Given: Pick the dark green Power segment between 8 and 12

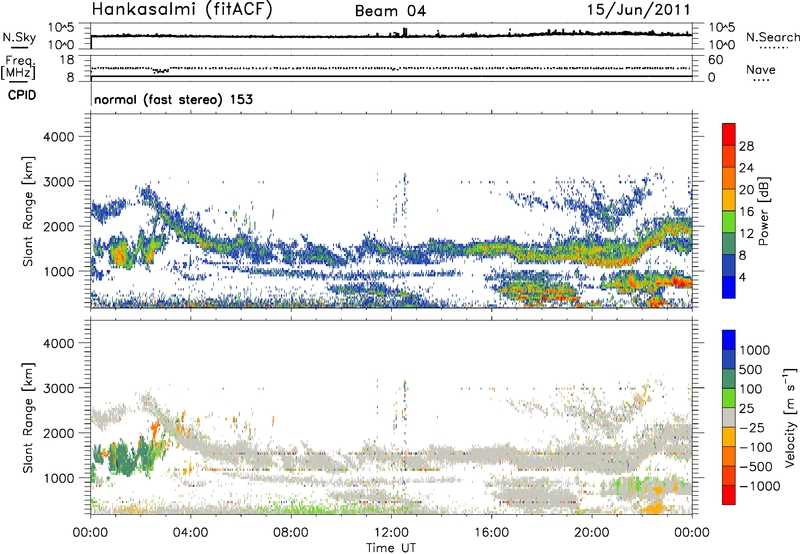Looking at the screenshot, I should coord(729,244).
